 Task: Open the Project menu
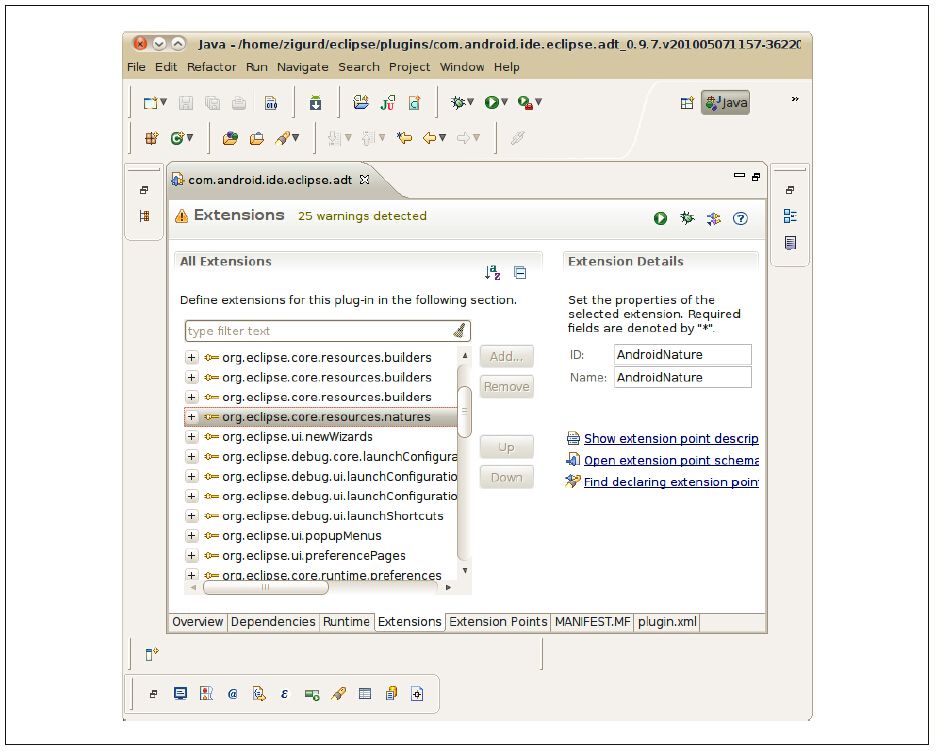(410, 67)
